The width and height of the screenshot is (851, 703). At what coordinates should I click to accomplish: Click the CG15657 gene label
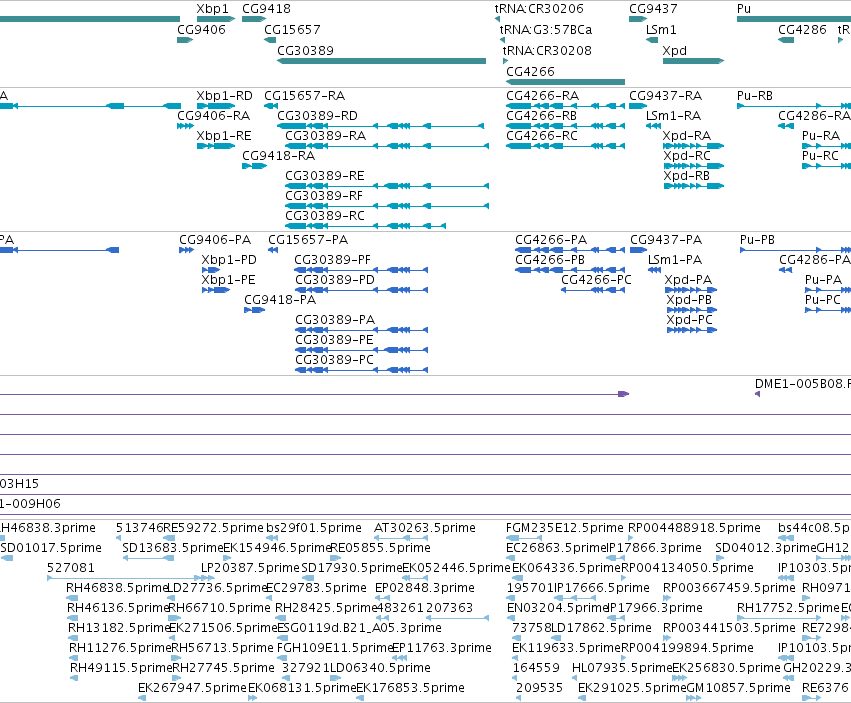click(x=292, y=30)
